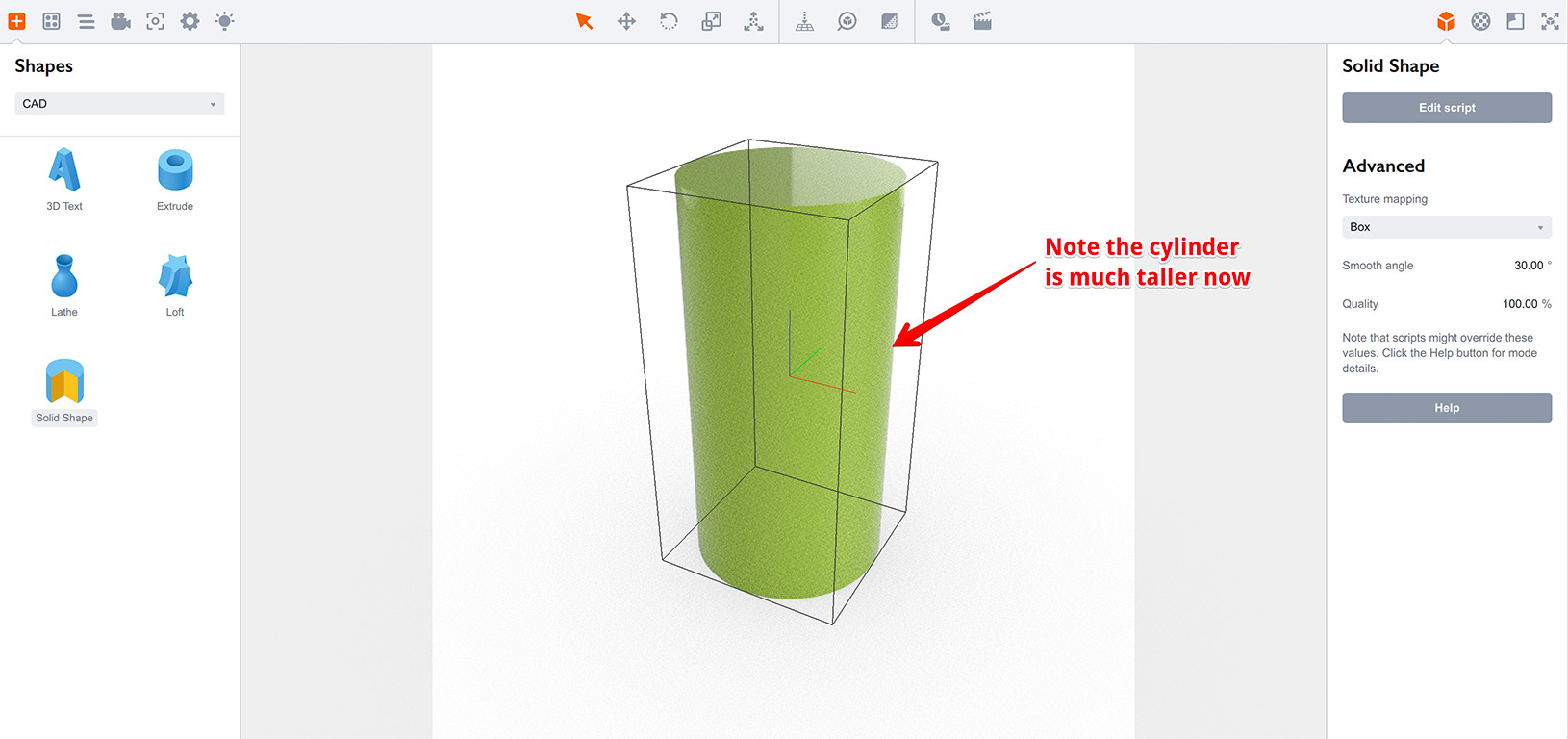This screenshot has width=1568, height=739.
Task: Switch to the materials sphere tab icon
Action: [1480, 21]
